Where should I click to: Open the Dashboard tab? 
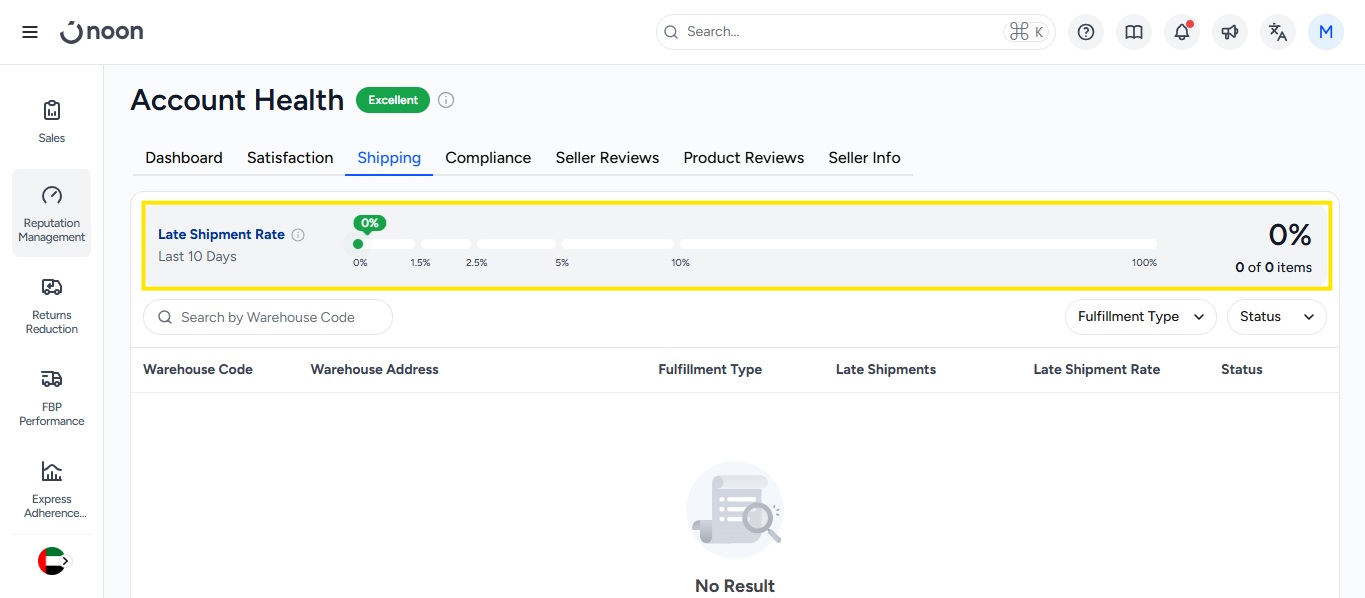click(x=184, y=158)
